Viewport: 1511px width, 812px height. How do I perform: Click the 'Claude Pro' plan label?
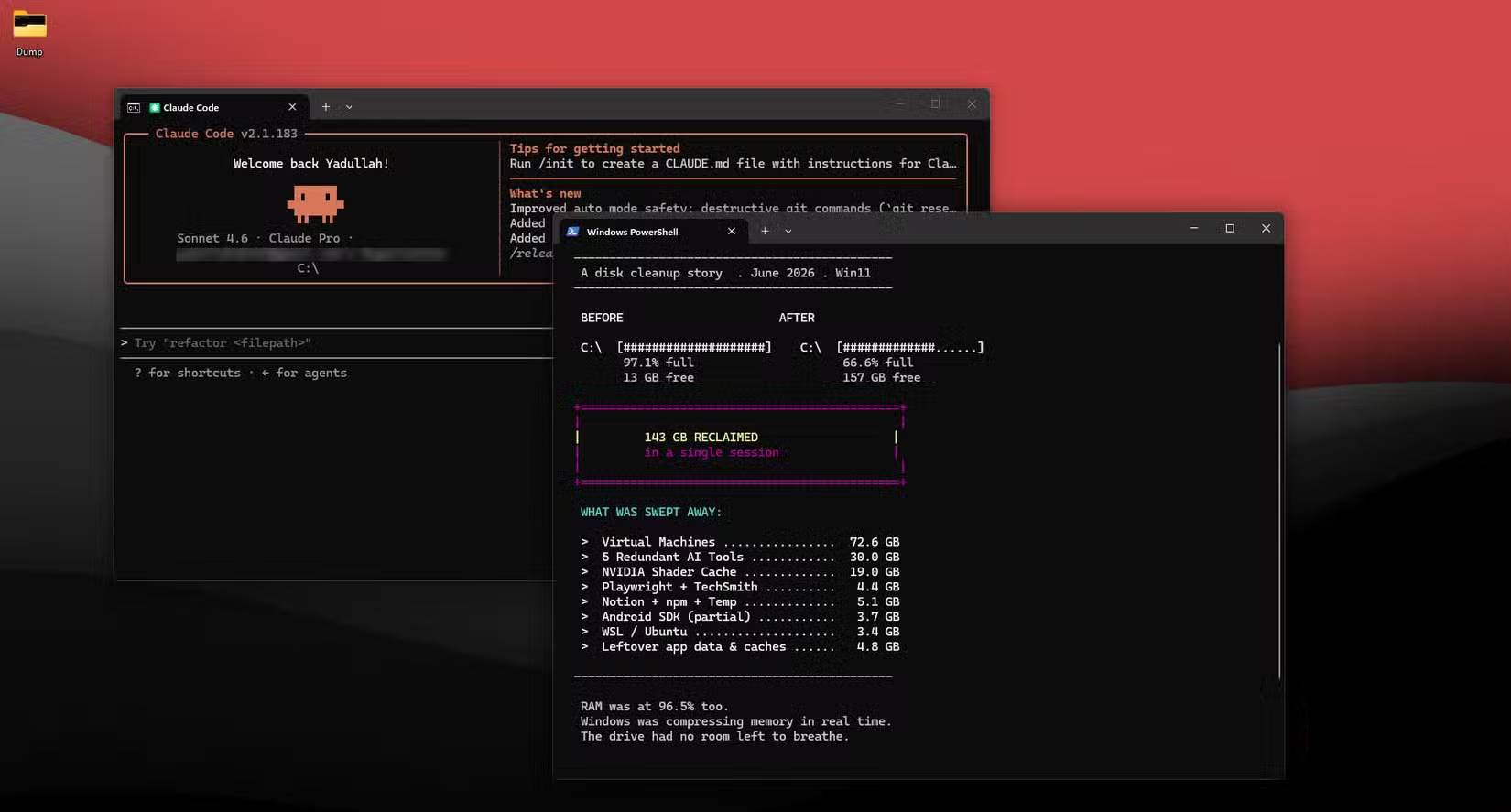click(x=304, y=238)
